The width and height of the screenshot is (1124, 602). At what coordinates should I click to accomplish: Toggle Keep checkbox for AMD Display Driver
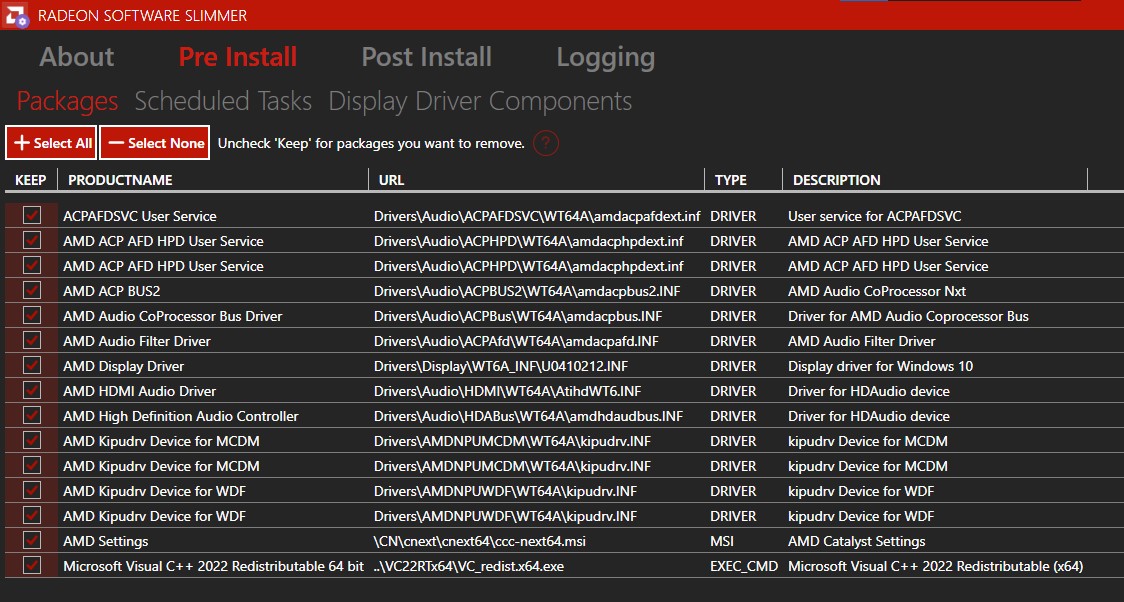32,366
